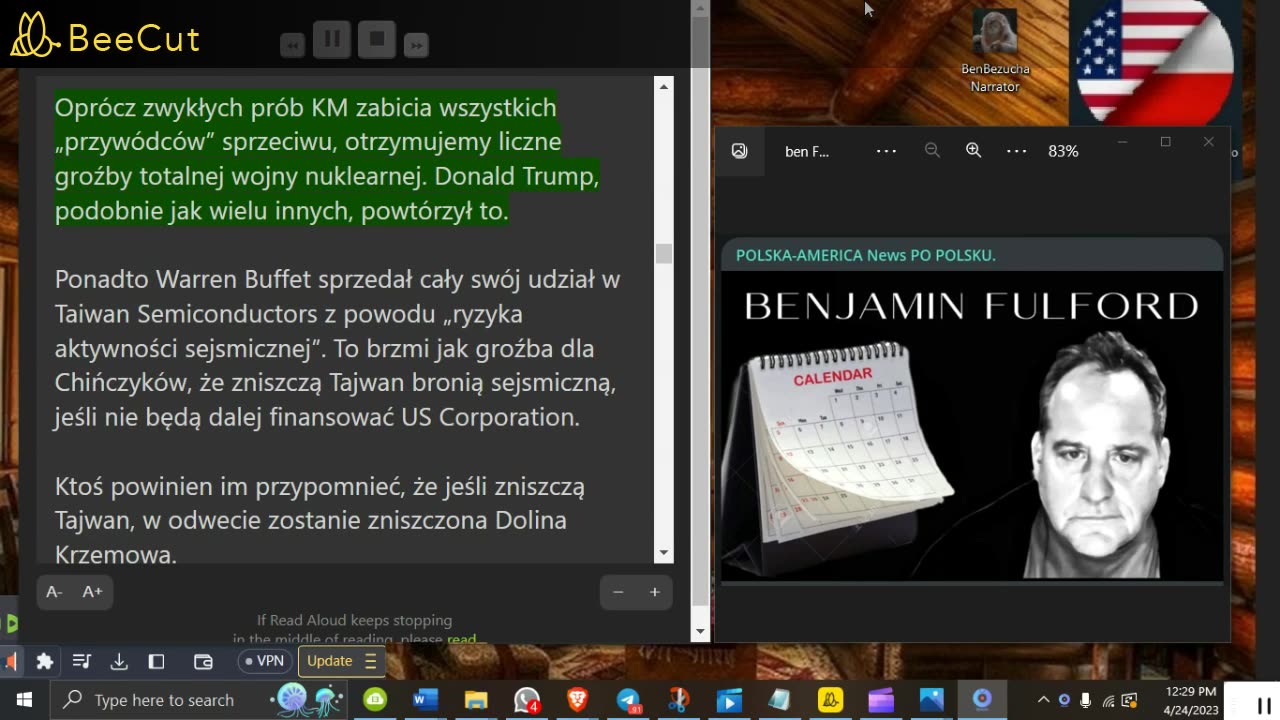The image size is (1280, 720).
Task: Decrease text size with the A- button
Action: click(55, 592)
